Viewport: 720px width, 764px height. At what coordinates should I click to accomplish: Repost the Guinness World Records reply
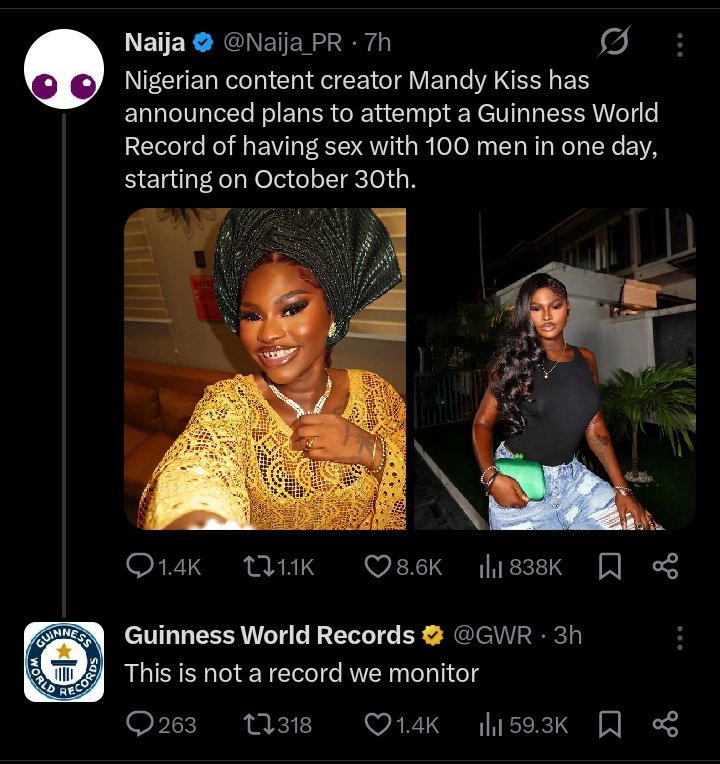259,724
